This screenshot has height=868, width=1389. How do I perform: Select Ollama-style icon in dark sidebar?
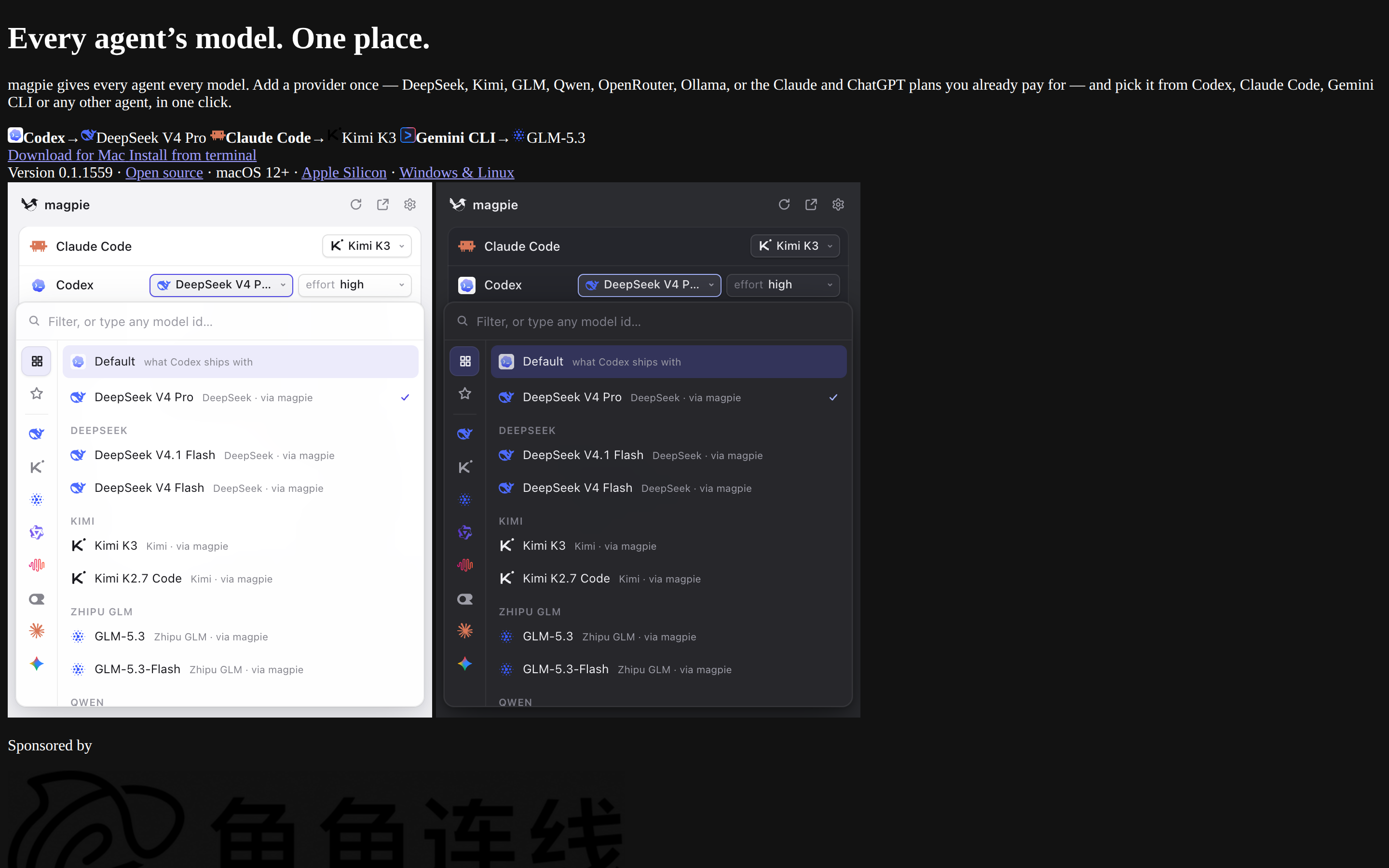(x=465, y=599)
